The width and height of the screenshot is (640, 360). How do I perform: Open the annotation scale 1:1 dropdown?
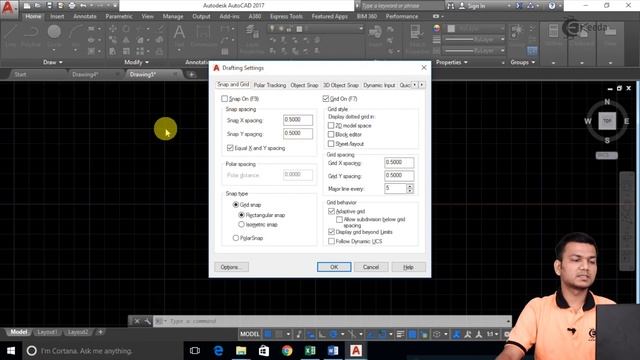pos(492,334)
